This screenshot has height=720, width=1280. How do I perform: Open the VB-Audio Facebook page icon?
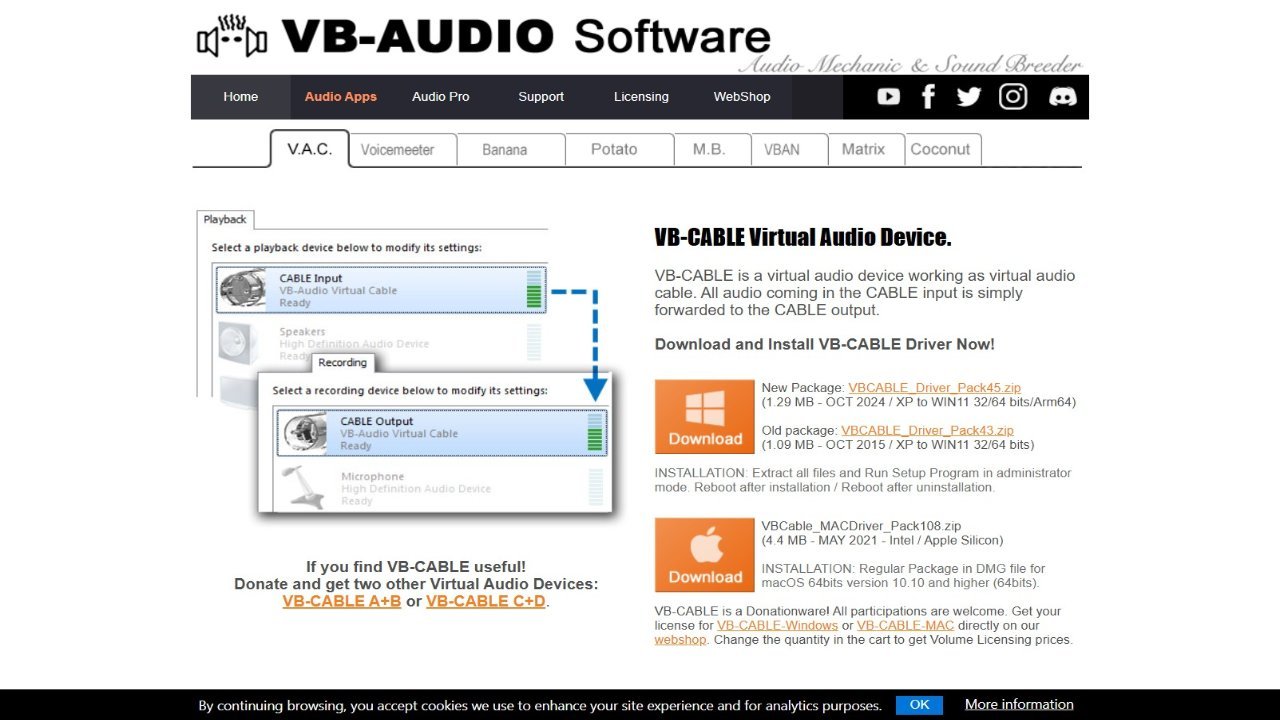(928, 97)
